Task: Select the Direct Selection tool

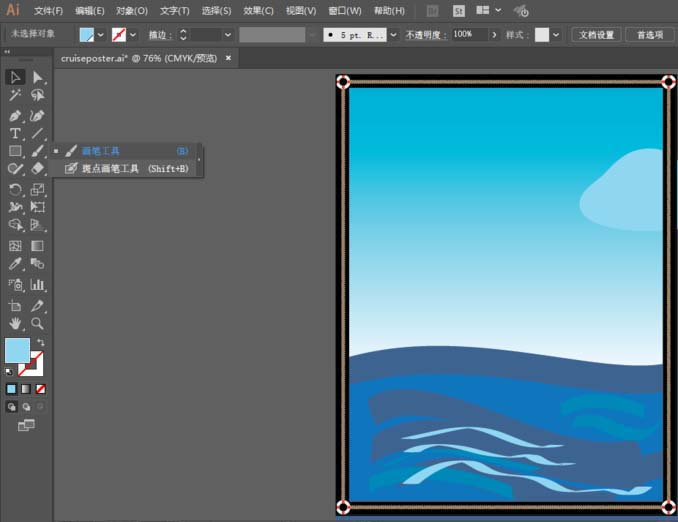Action: pos(37,77)
